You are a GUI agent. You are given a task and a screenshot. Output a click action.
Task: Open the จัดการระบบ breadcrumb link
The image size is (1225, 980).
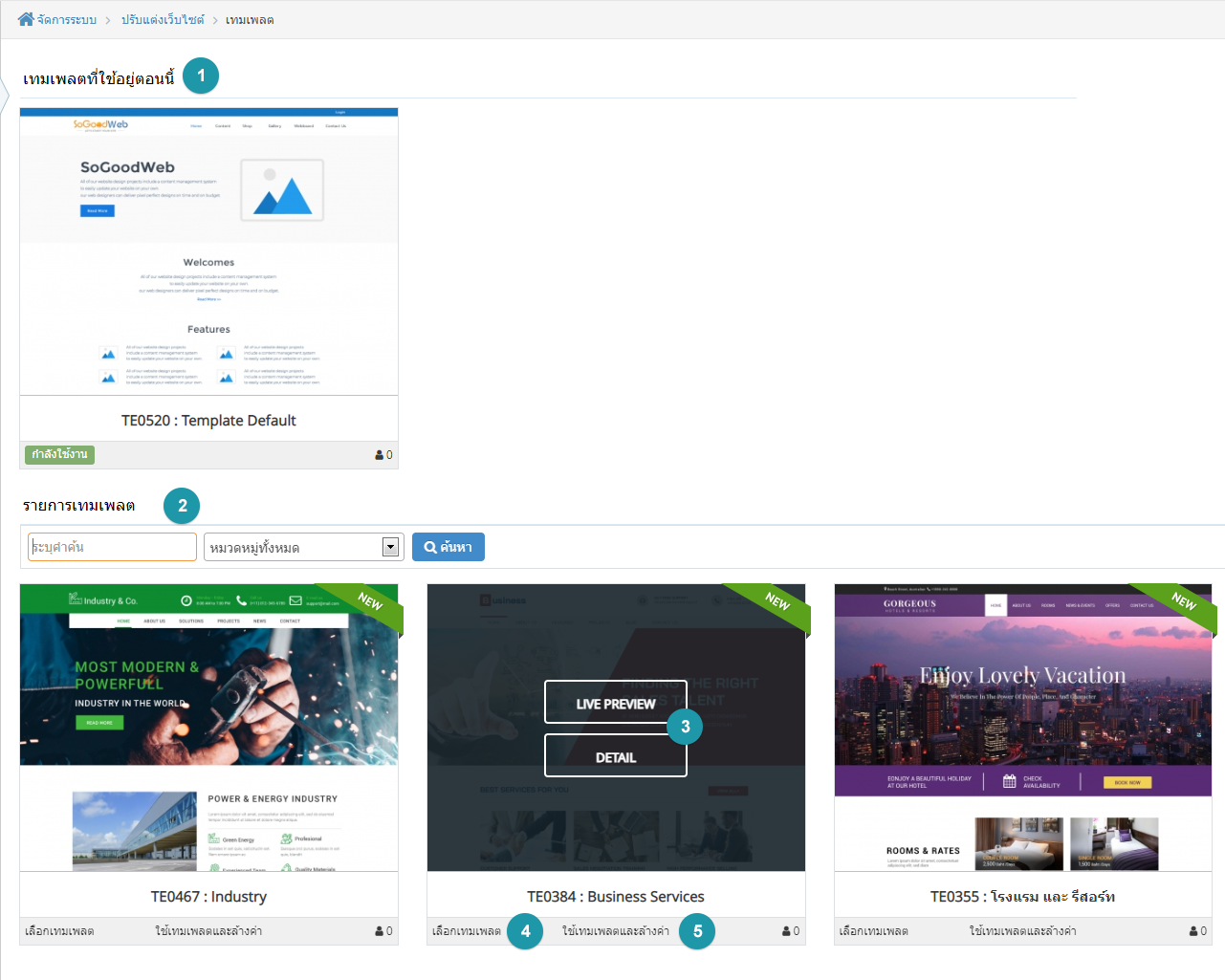tap(67, 20)
